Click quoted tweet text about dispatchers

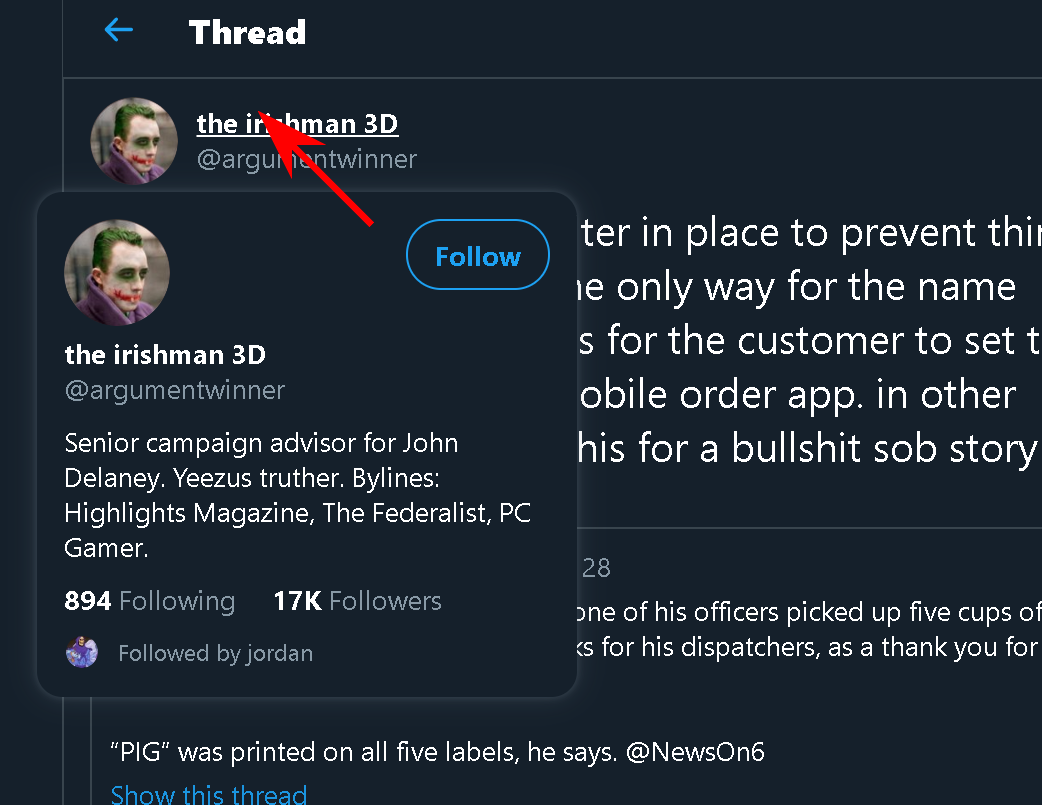800,647
